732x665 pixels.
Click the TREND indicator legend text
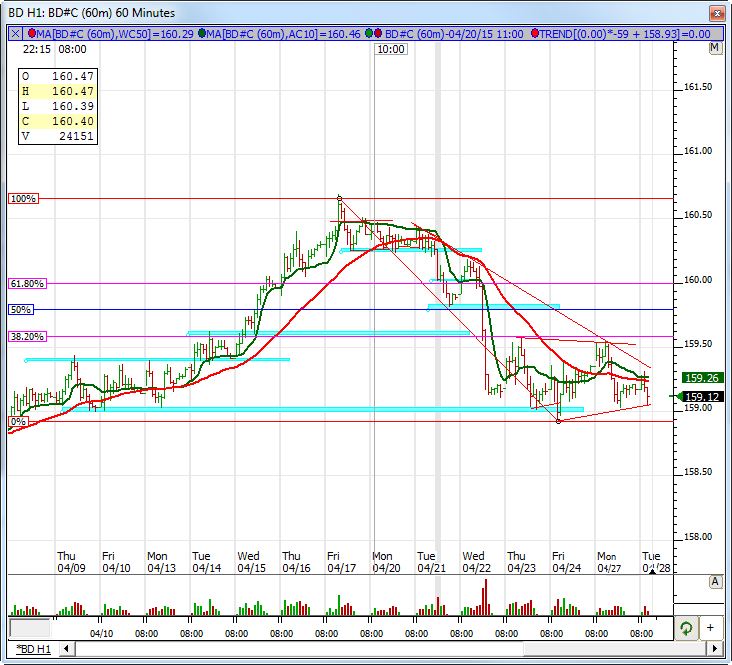point(625,34)
